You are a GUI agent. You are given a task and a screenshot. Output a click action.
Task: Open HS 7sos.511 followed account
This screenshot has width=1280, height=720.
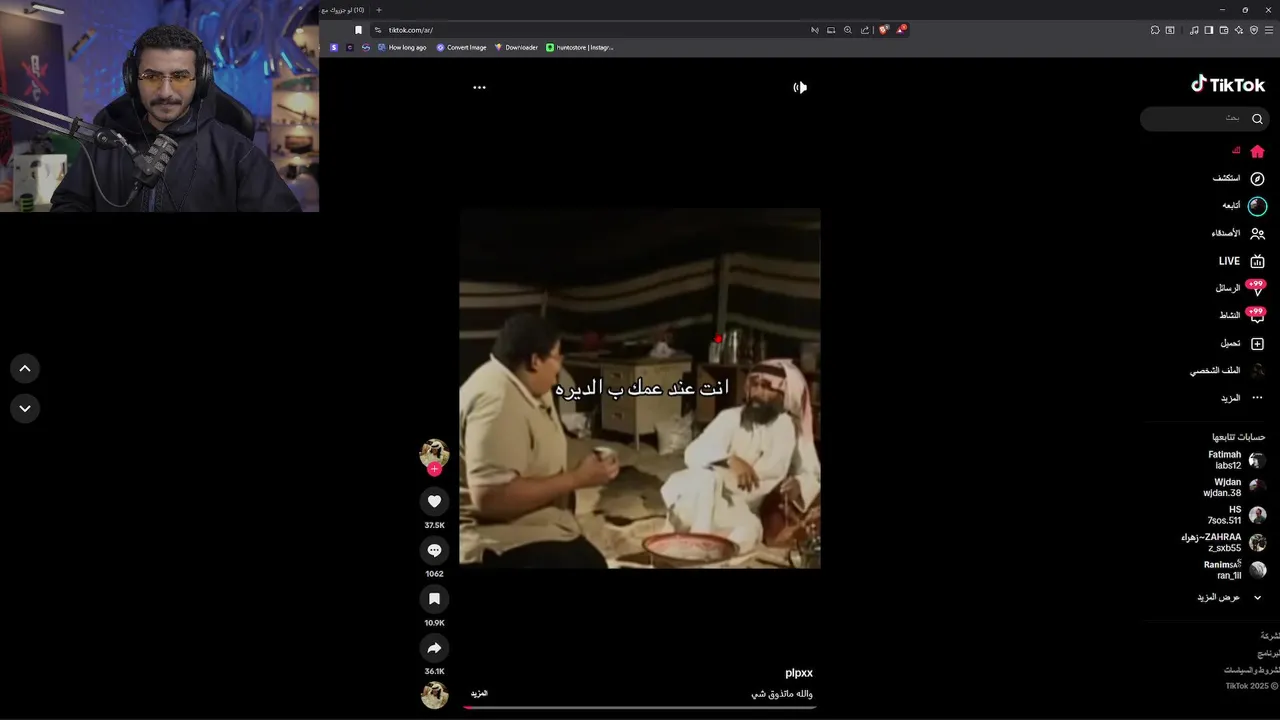[x=1236, y=515]
